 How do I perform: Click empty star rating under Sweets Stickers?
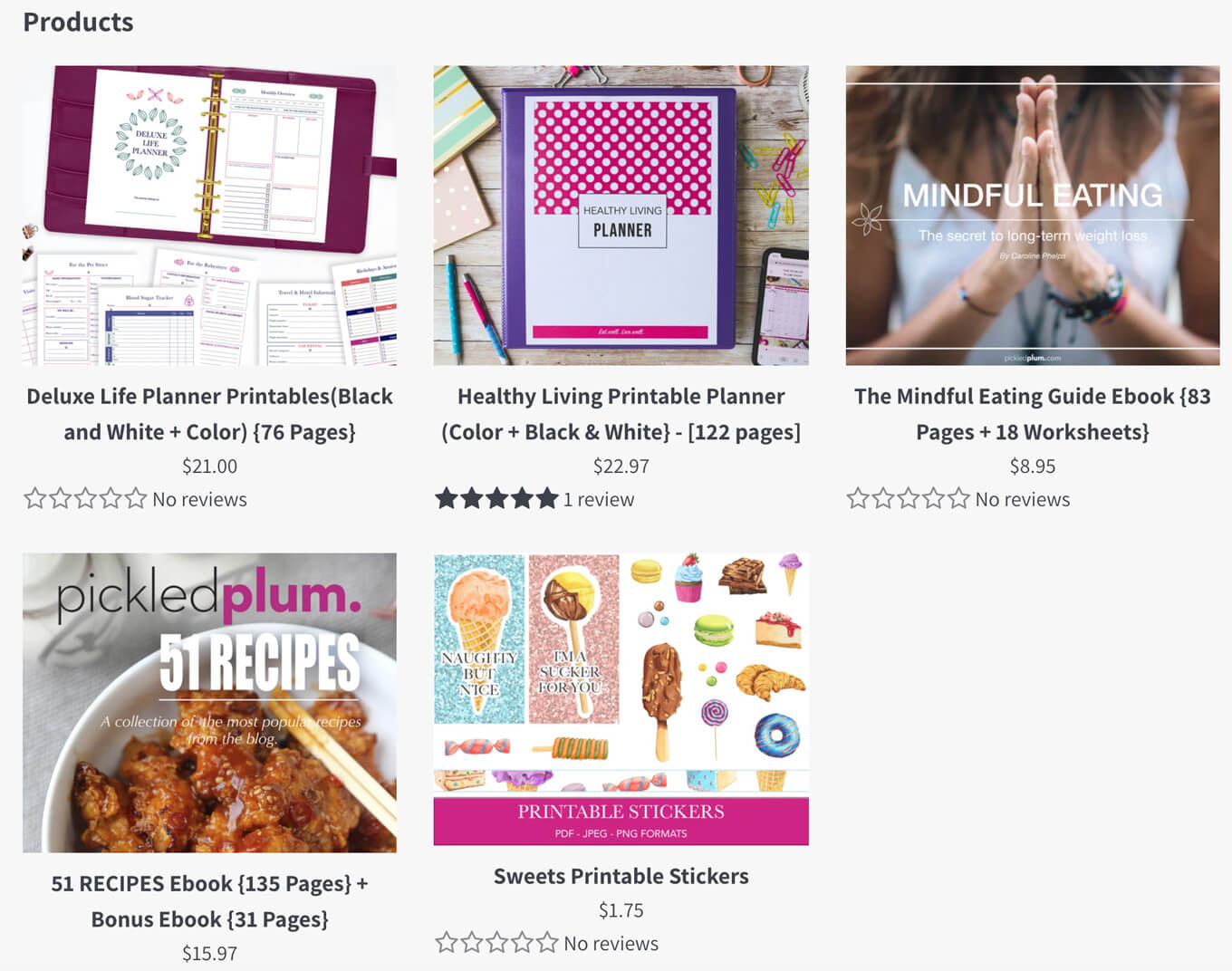[x=496, y=943]
